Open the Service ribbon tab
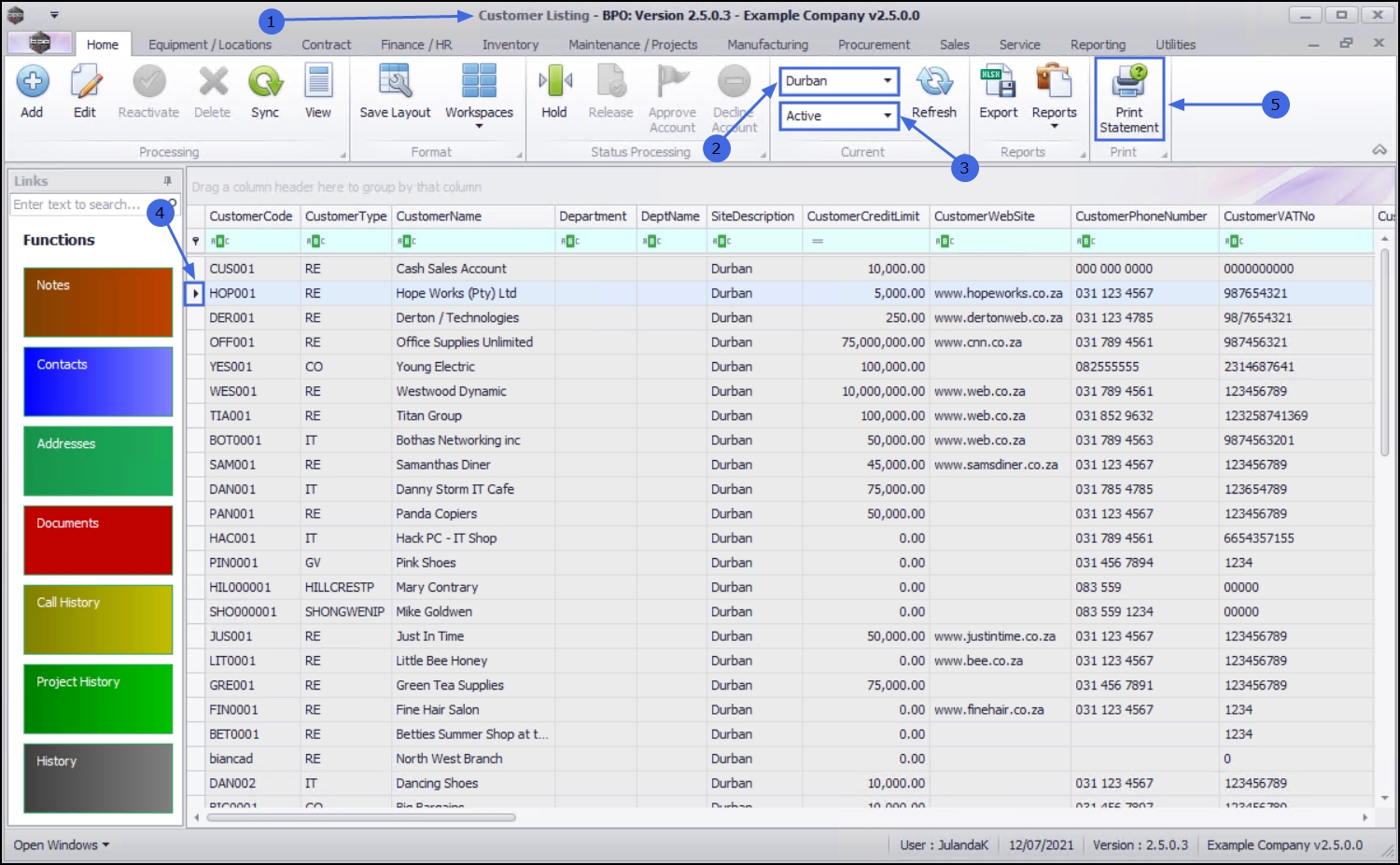Screen dimensions: 1400x865 pyautogui.click(x=1020, y=45)
